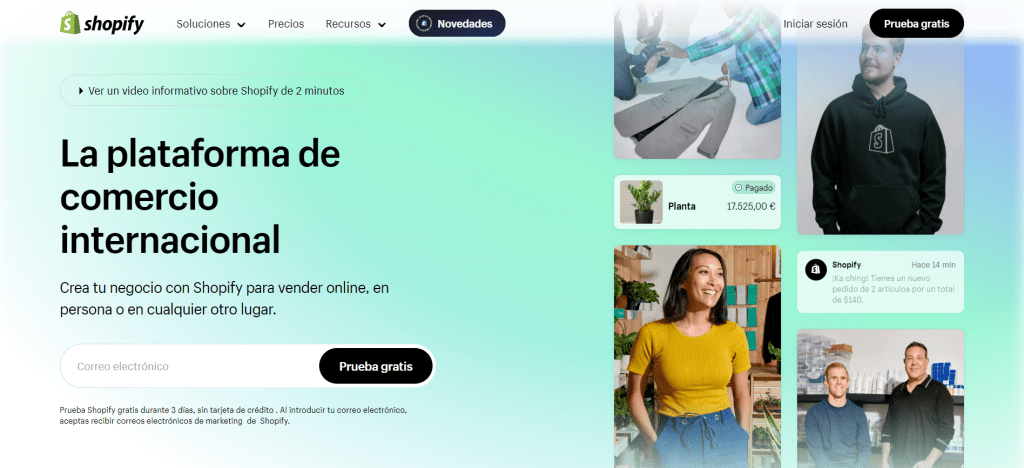Click the Iniciar sesión link
1024x468 pixels.
click(815, 24)
